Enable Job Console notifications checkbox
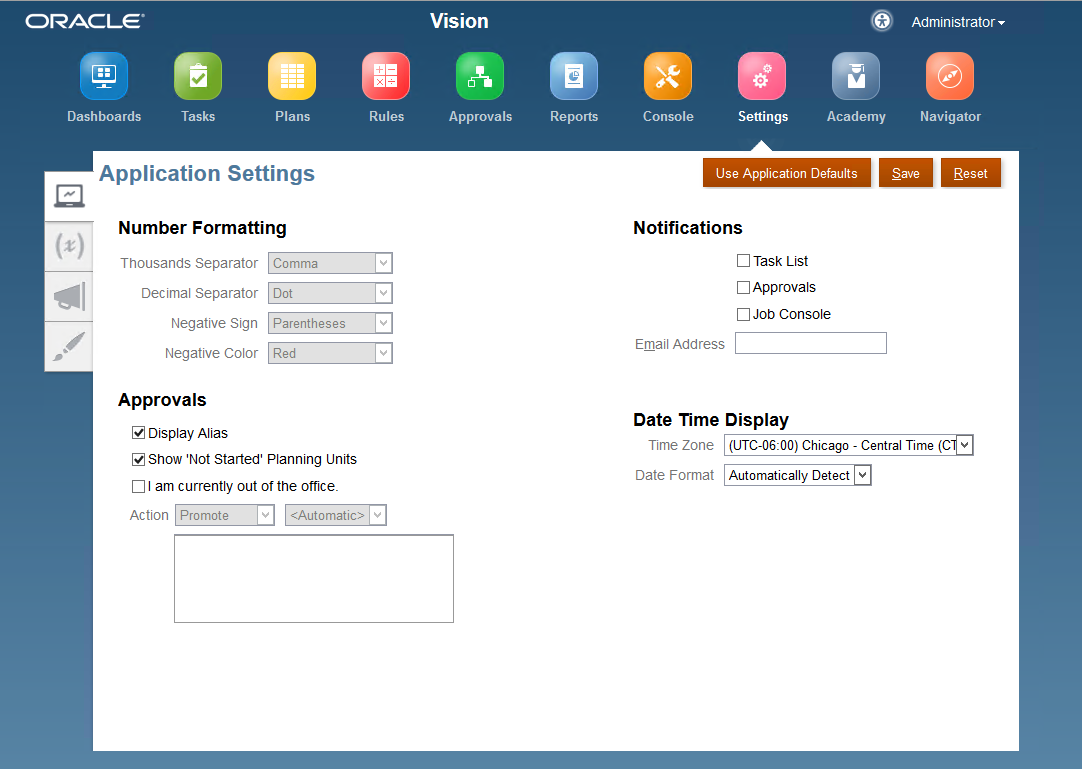 click(x=743, y=314)
